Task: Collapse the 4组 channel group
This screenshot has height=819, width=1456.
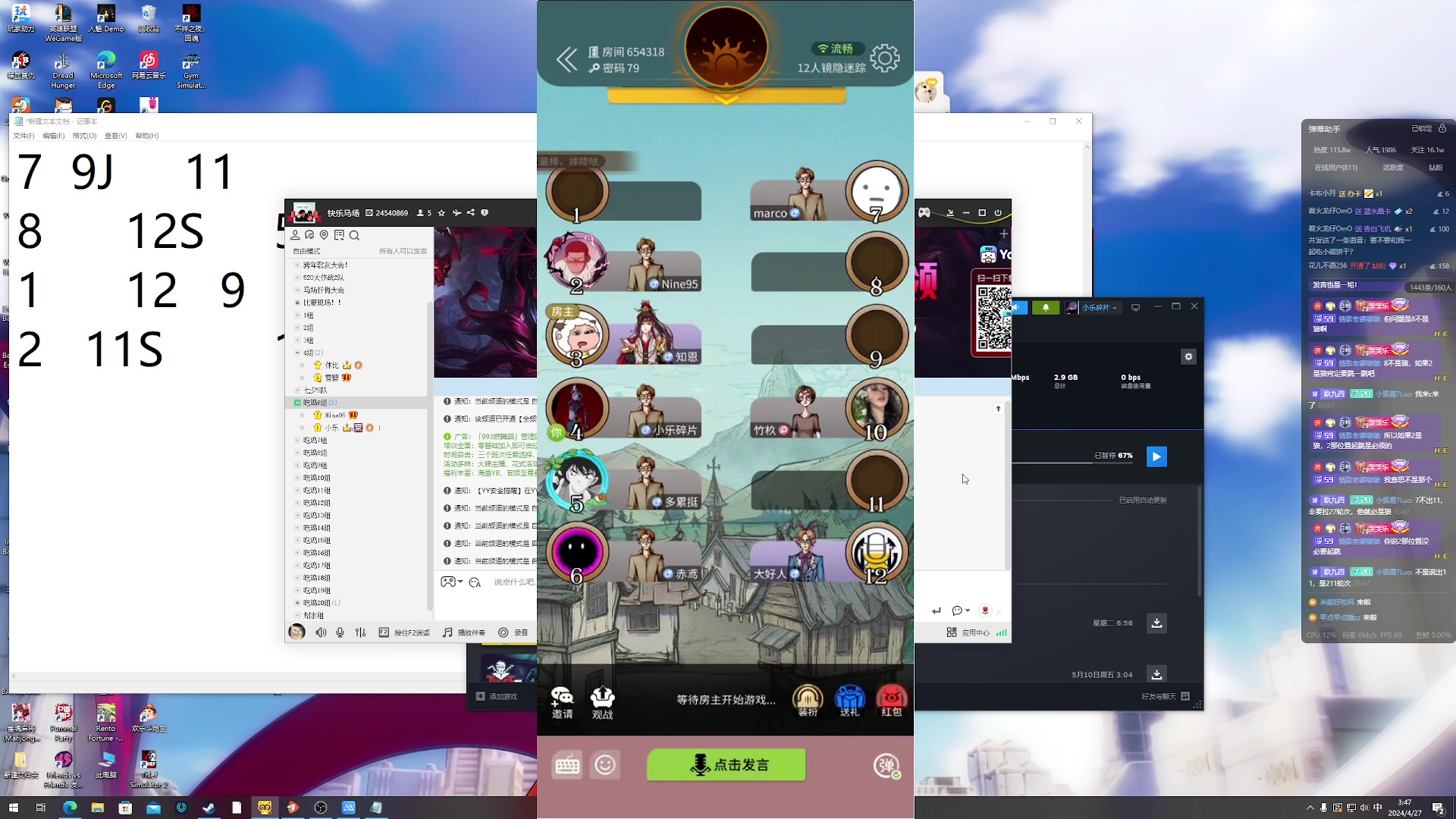Action: coord(298,353)
